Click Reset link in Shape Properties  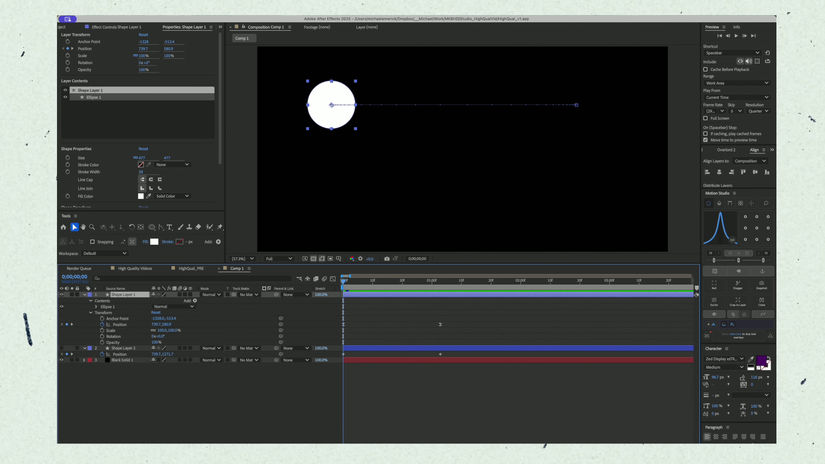tap(143, 149)
